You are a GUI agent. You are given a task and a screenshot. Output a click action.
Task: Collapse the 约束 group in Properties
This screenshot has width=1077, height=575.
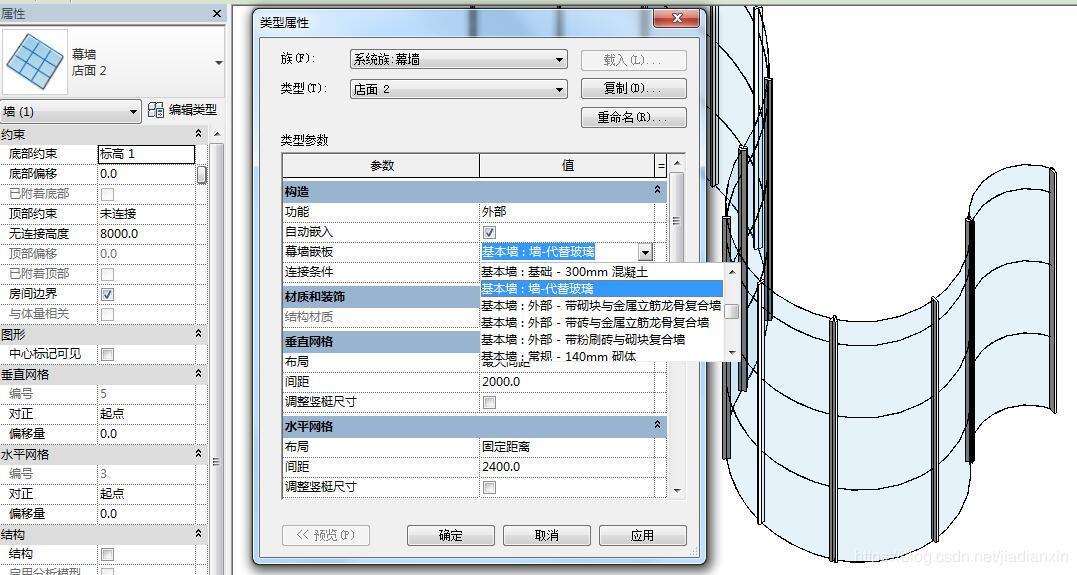(x=199, y=133)
